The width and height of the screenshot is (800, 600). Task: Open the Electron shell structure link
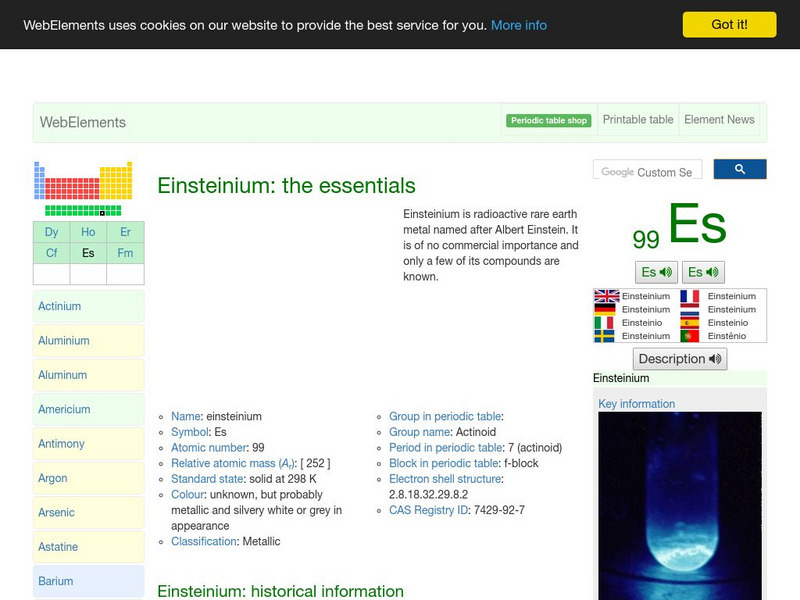[445, 479]
